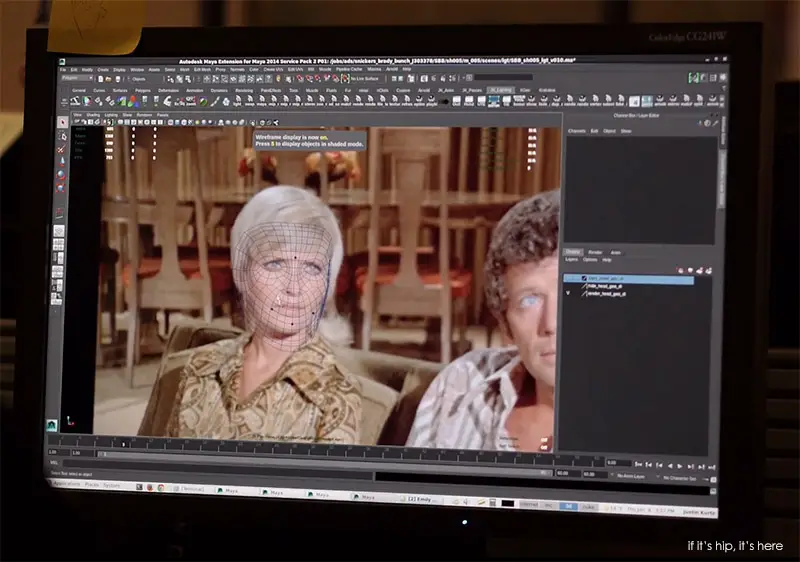800x562 pixels.
Task: Click the RGB color spheres shelf icon
Action: tap(133, 101)
